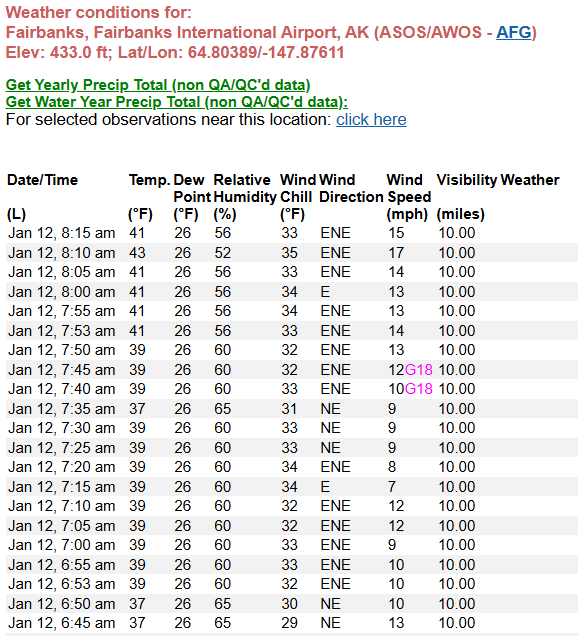Open the AFG station link
Viewport: 578px width, 636px height.
click(x=514, y=32)
